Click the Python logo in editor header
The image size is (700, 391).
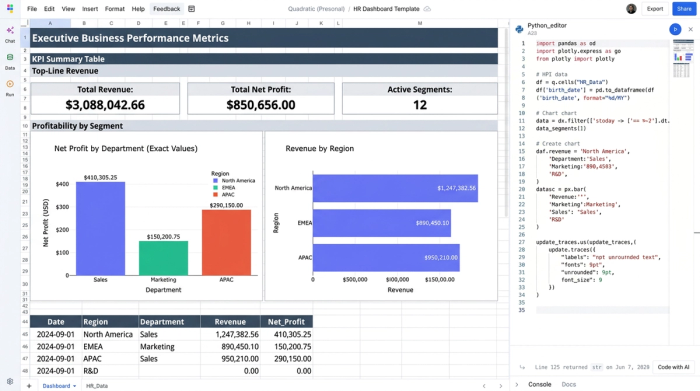click(x=519, y=29)
